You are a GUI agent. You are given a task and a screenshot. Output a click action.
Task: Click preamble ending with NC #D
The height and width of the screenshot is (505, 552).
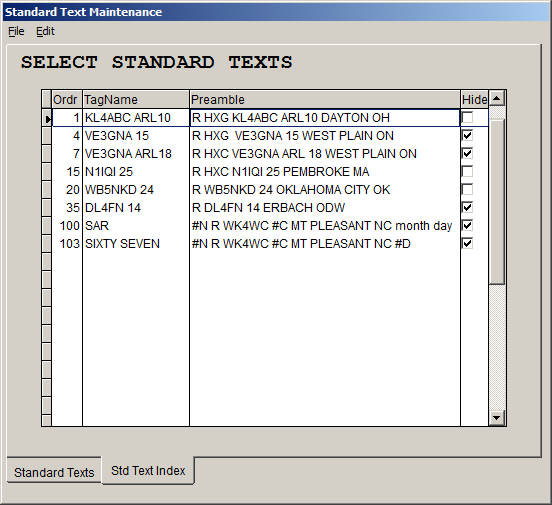pos(325,243)
